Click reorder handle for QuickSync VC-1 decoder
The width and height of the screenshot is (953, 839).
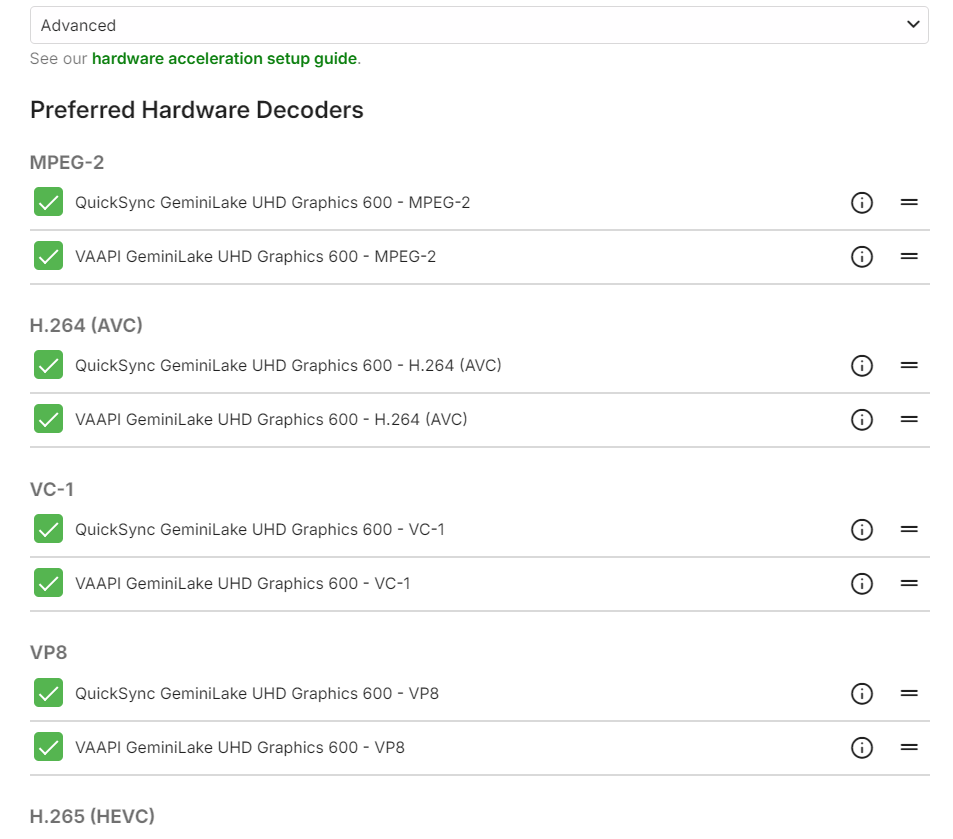click(909, 530)
